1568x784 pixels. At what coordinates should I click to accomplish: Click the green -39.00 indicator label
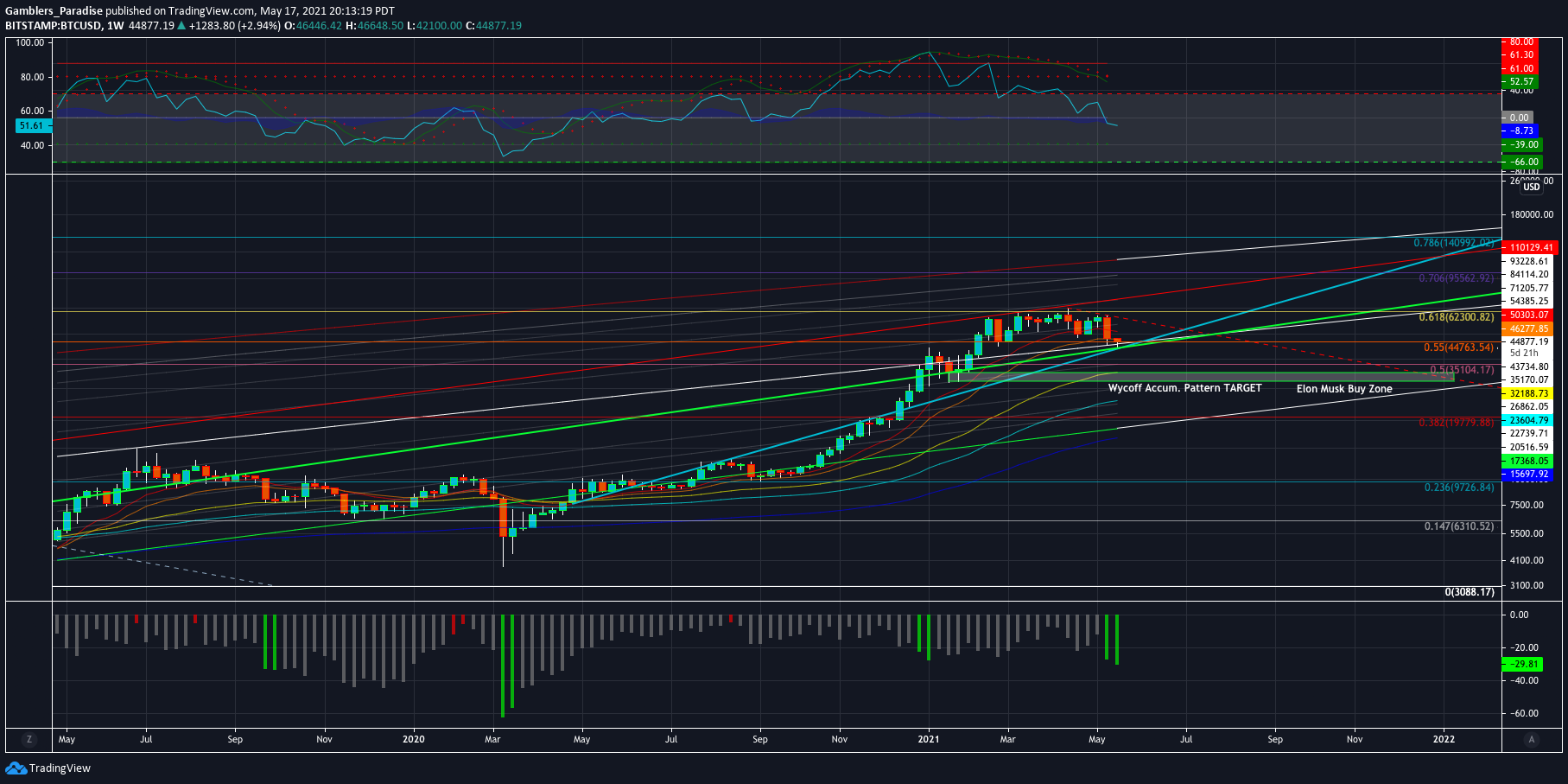1523,145
